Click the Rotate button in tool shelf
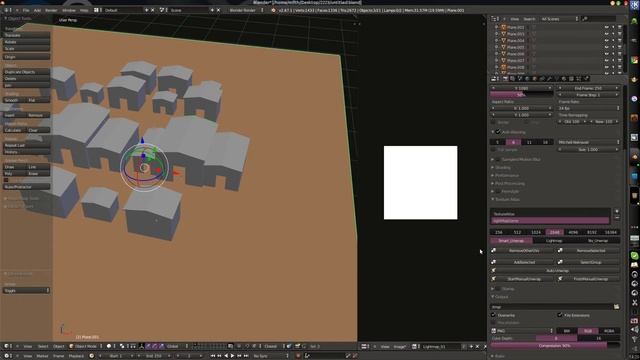This screenshot has width=640, height=360. point(27,42)
